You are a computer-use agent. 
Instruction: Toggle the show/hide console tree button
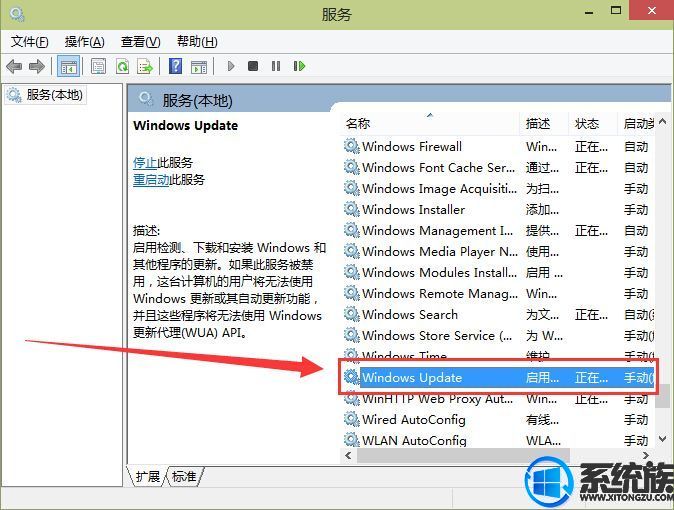coord(69,66)
